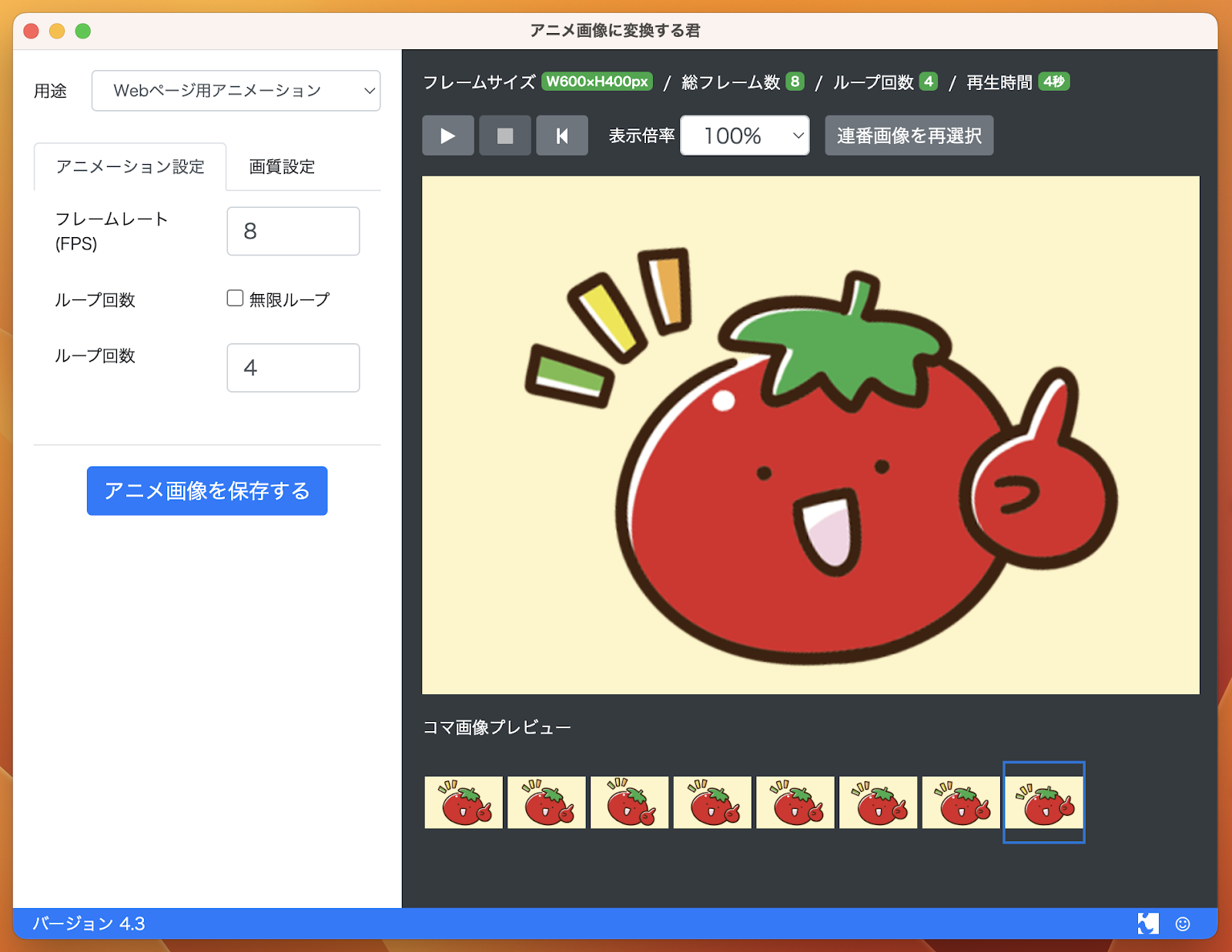Open the 表示倍率 100% zoom dropdown
This screenshot has height=952, width=1232.
point(744,136)
